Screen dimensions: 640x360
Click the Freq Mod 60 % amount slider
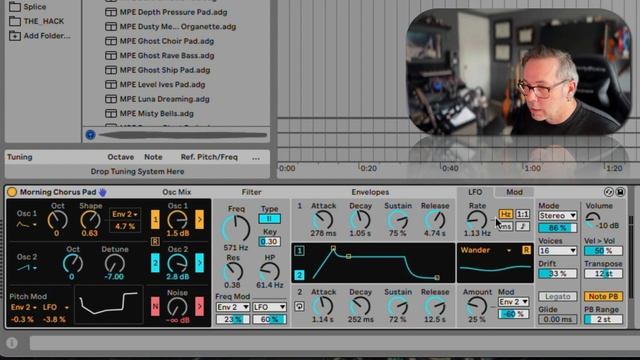(269, 320)
